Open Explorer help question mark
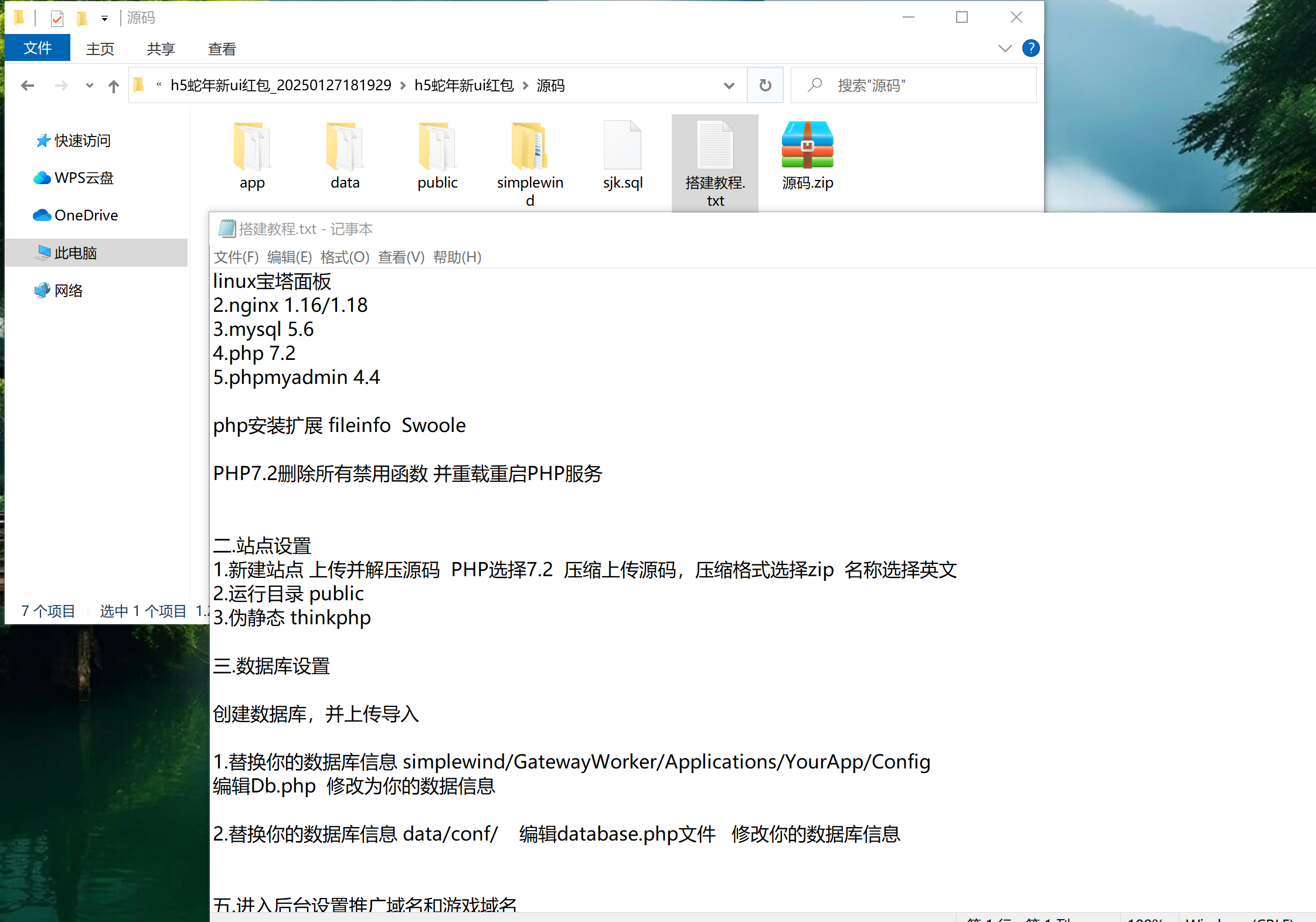Image resolution: width=1316 pixels, height=922 pixels. coord(1031,48)
